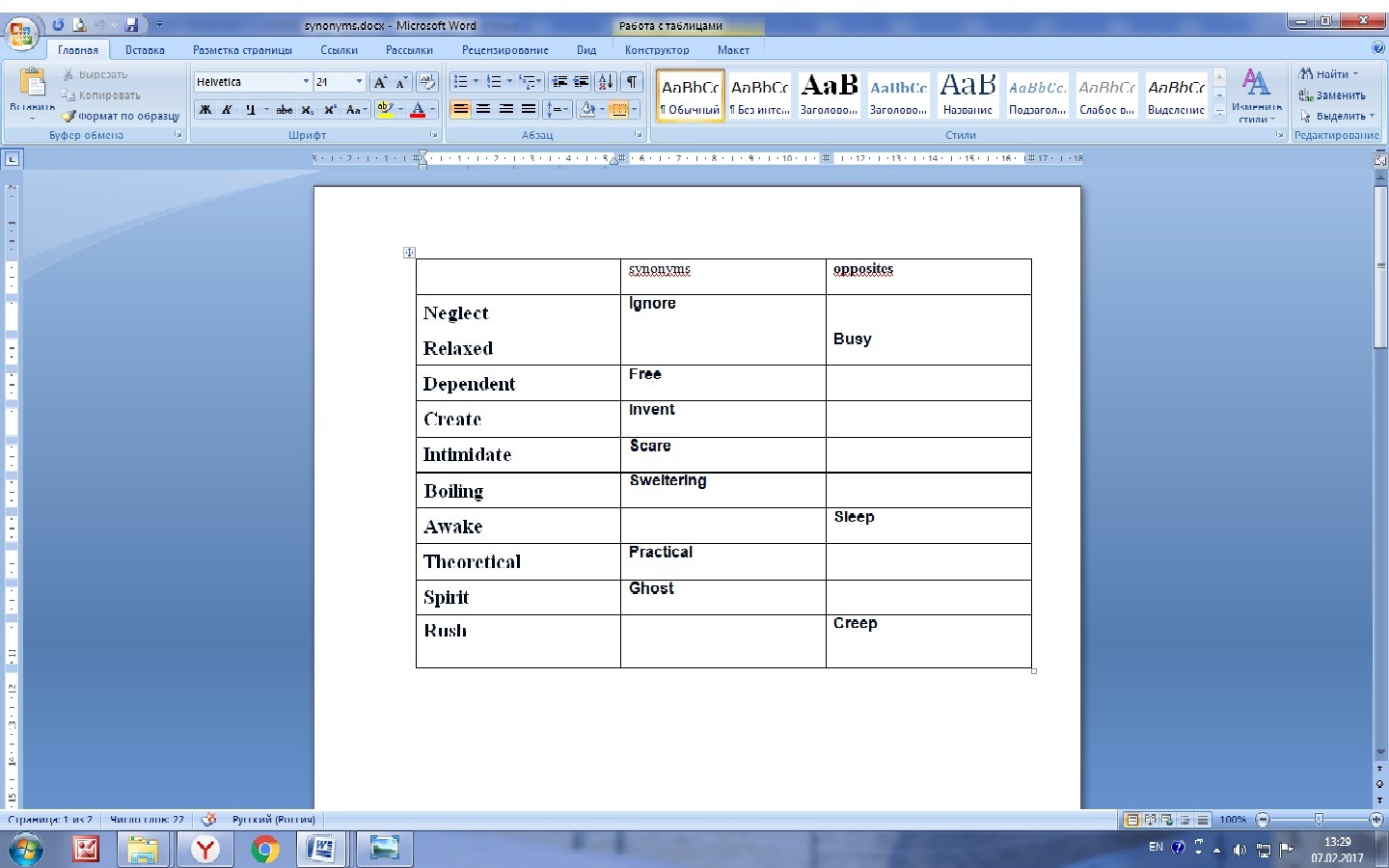Click the zoom slider handle
This screenshot has height=868, width=1389.
click(x=1319, y=820)
